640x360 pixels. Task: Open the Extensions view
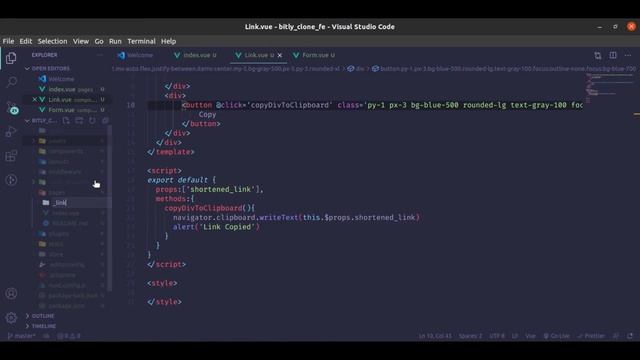pyautogui.click(x=11, y=156)
